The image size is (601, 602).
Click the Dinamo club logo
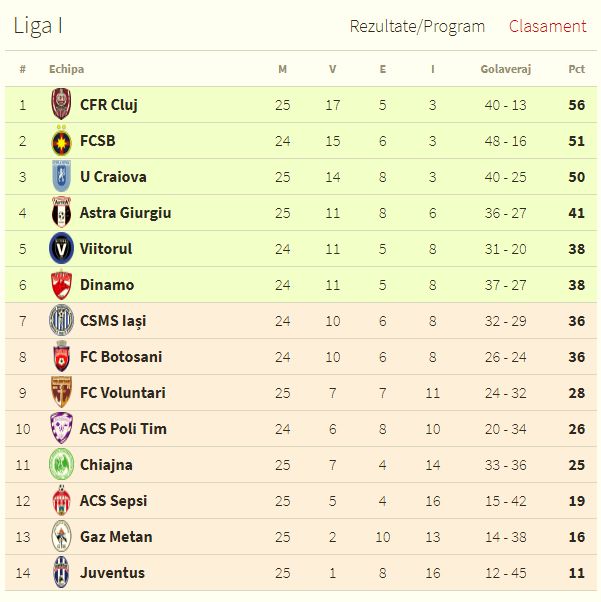click(61, 285)
